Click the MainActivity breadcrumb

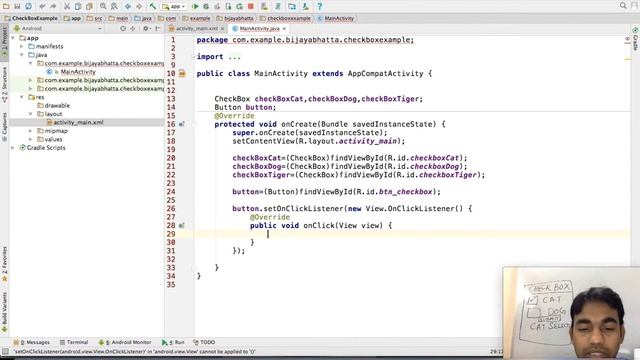click(336, 18)
